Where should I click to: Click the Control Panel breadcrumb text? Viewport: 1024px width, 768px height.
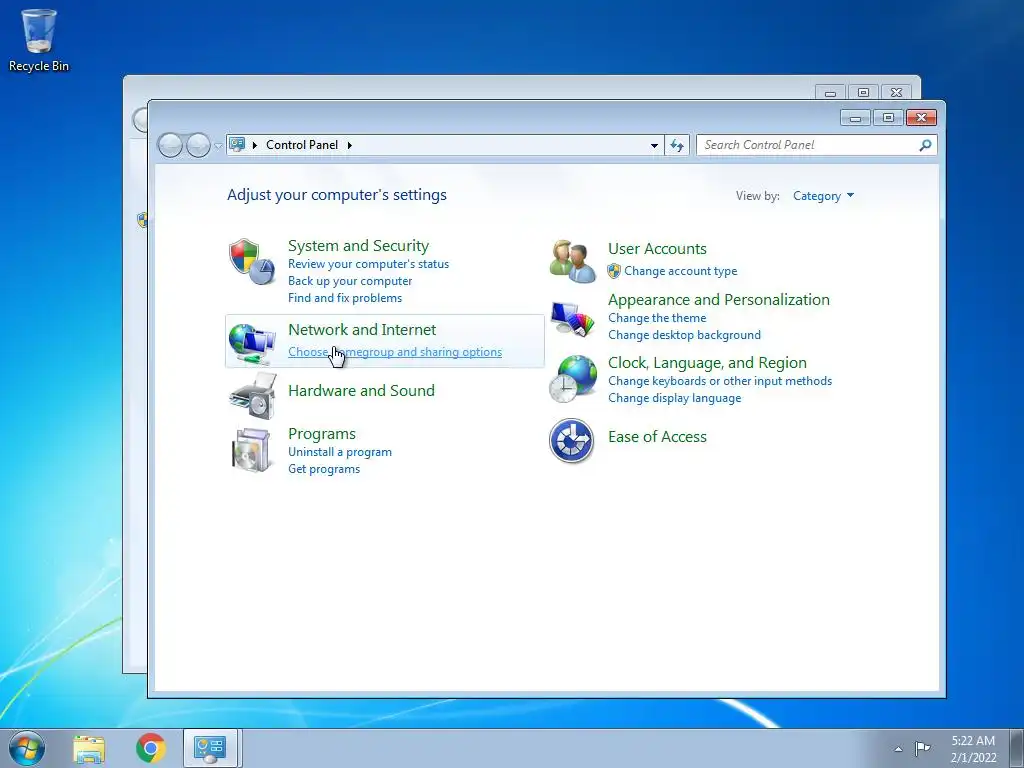point(302,145)
